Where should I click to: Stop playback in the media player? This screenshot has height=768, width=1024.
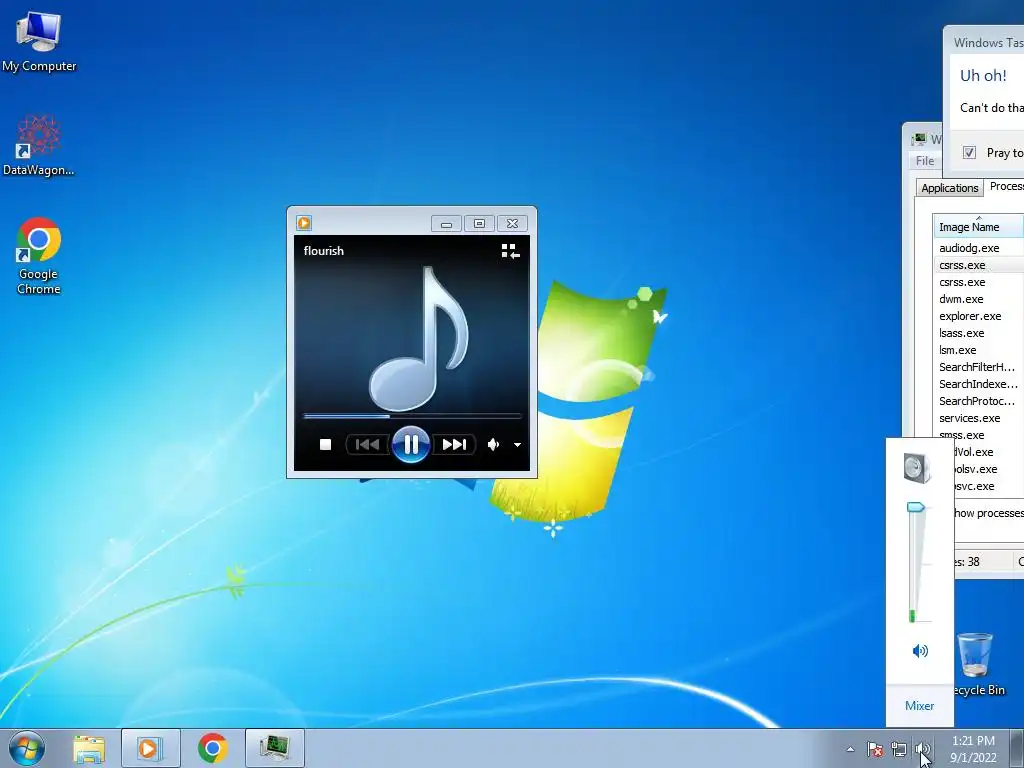(x=325, y=445)
